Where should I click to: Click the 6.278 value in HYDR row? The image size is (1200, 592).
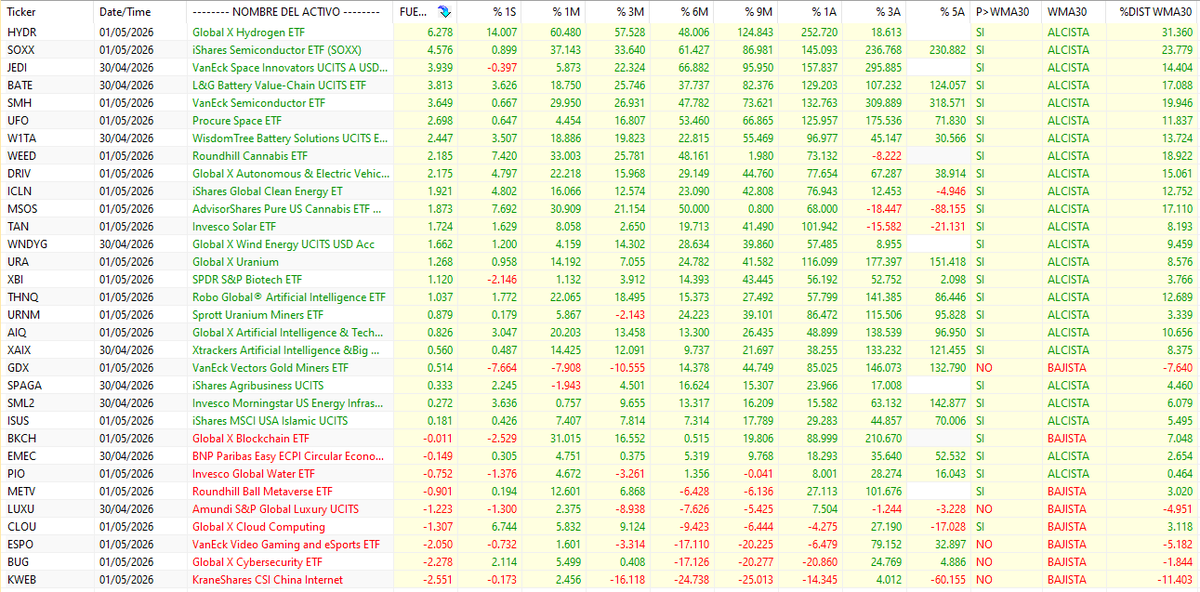click(x=439, y=32)
